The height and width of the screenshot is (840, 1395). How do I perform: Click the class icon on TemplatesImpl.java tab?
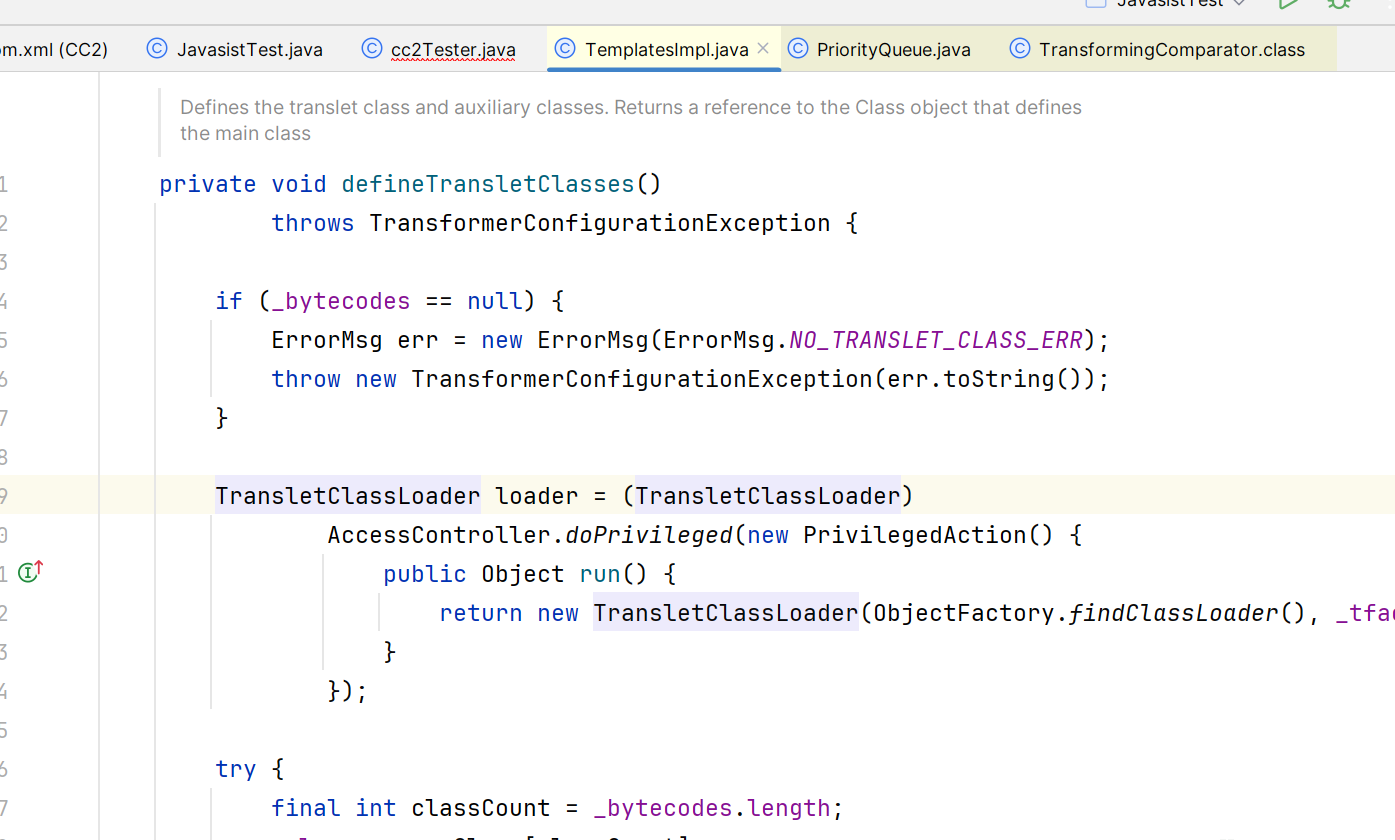[x=564, y=49]
